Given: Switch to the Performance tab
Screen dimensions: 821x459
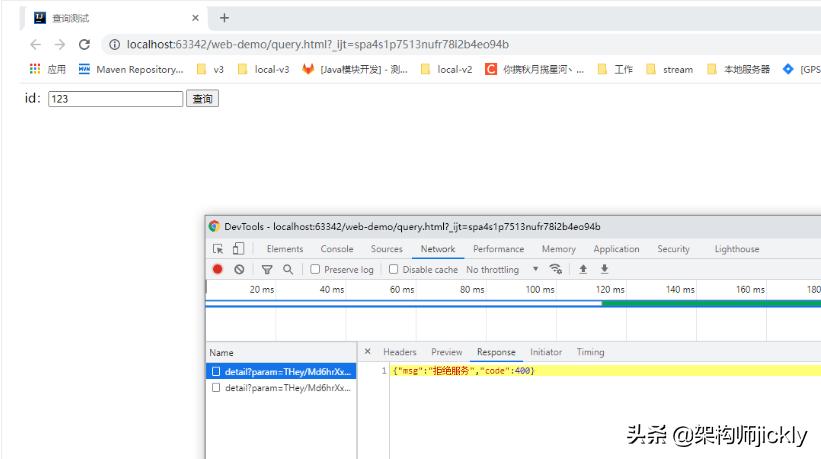Looking at the screenshot, I should 498,249.
